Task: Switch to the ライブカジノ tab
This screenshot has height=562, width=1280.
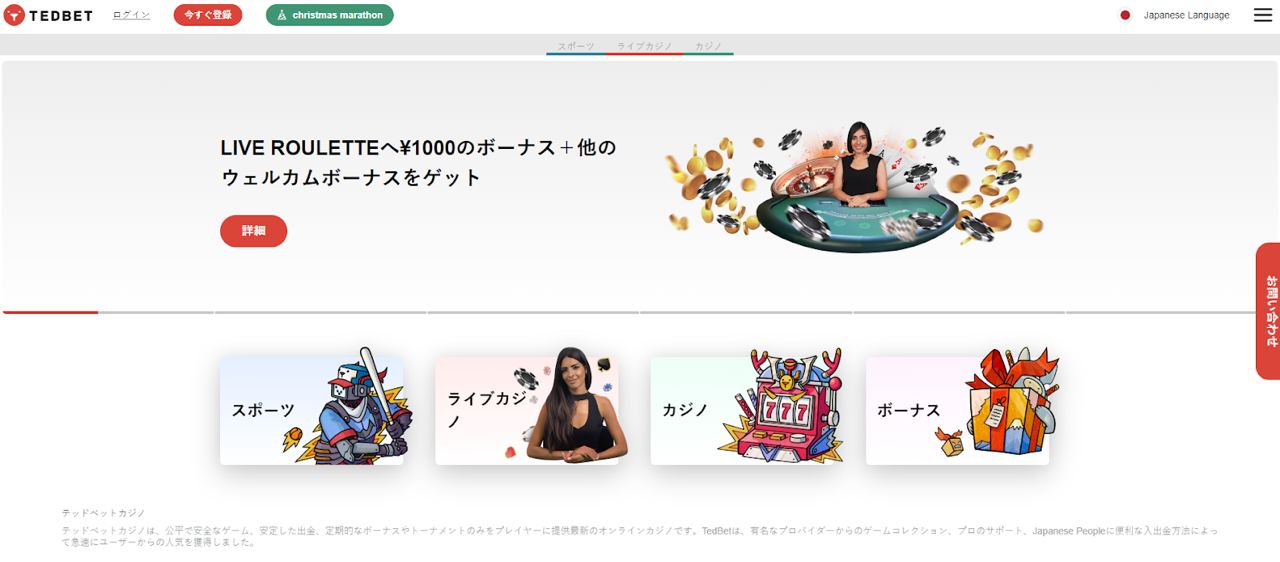Action: [x=644, y=46]
